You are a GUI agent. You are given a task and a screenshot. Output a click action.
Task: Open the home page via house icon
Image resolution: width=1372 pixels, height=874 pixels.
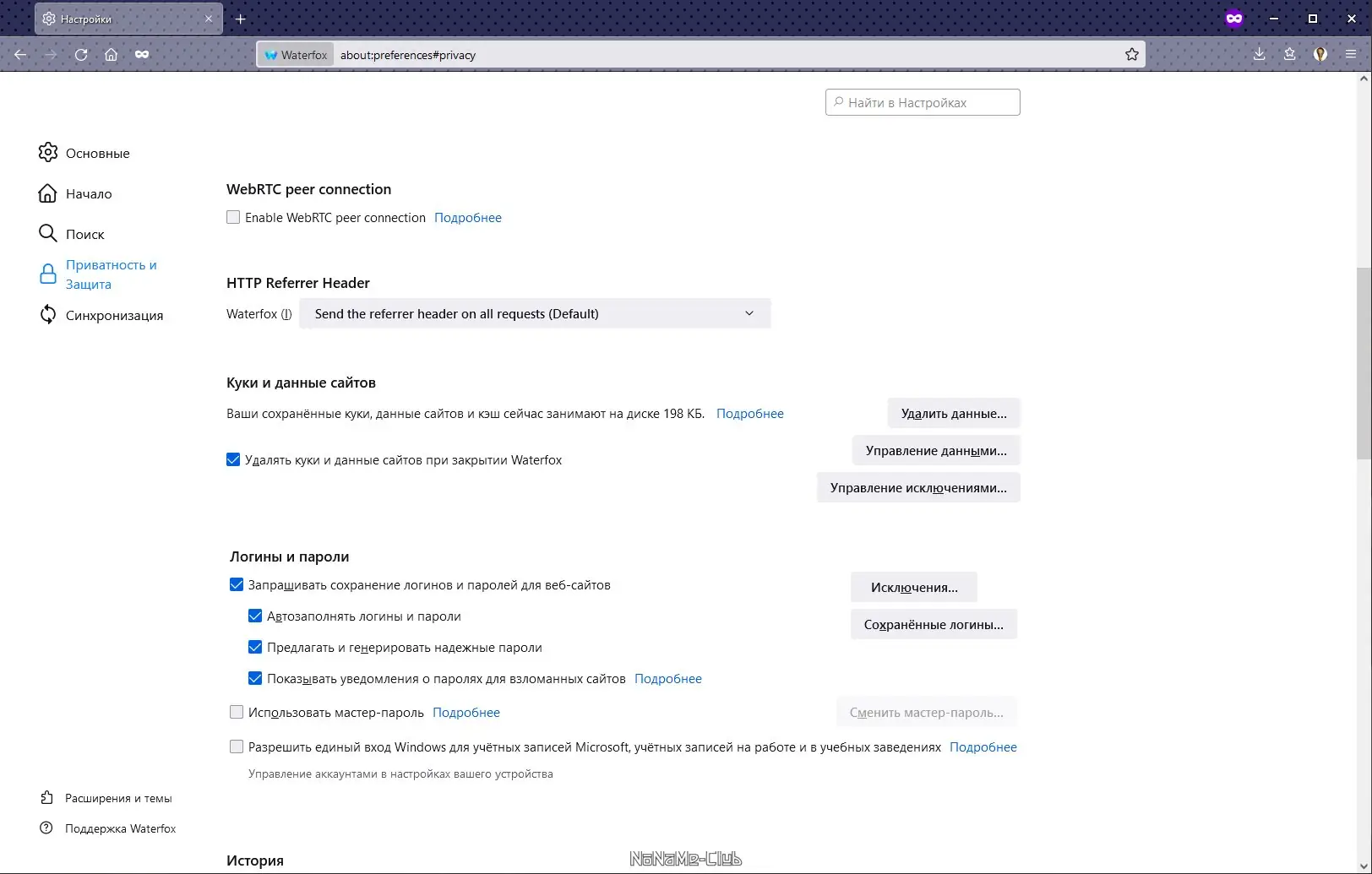[x=112, y=55]
